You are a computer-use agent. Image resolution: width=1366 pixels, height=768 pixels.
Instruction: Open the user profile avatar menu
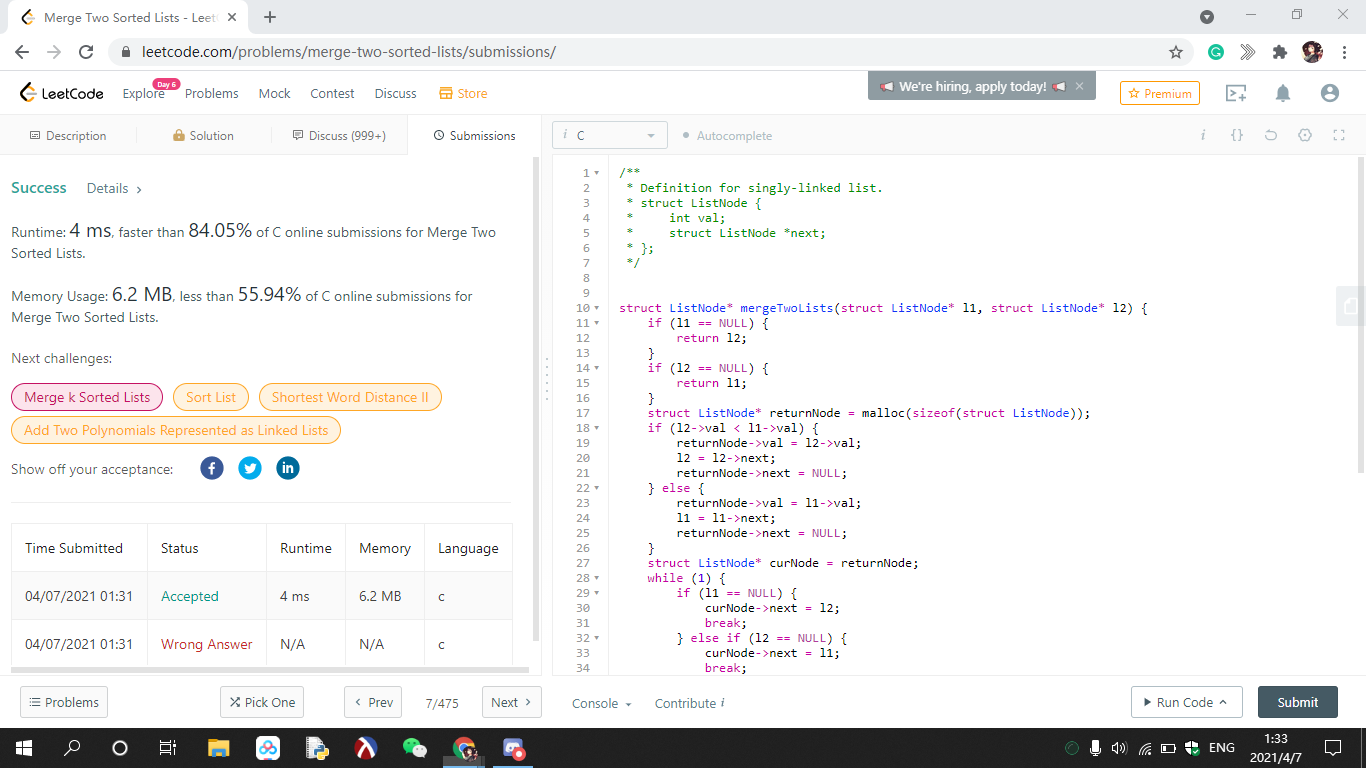click(x=1329, y=93)
